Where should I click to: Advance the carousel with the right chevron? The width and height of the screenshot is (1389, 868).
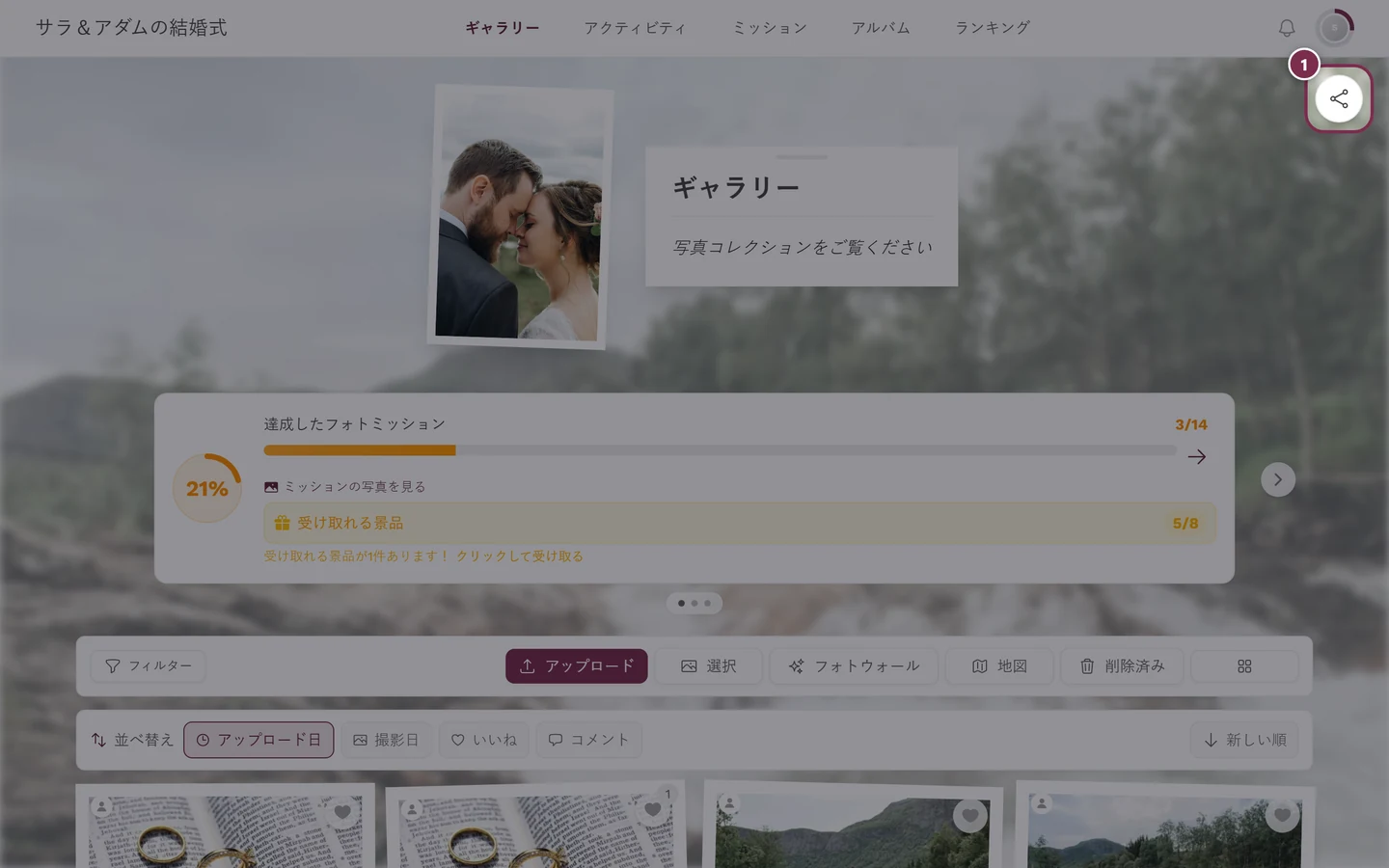click(x=1278, y=479)
